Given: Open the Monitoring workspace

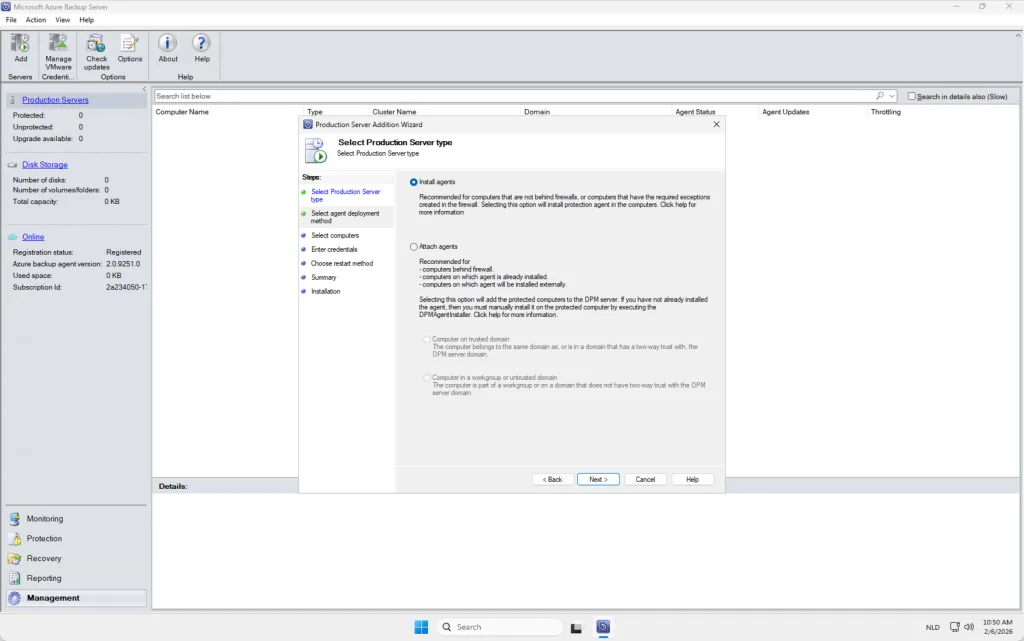Looking at the screenshot, I should click(44, 519).
